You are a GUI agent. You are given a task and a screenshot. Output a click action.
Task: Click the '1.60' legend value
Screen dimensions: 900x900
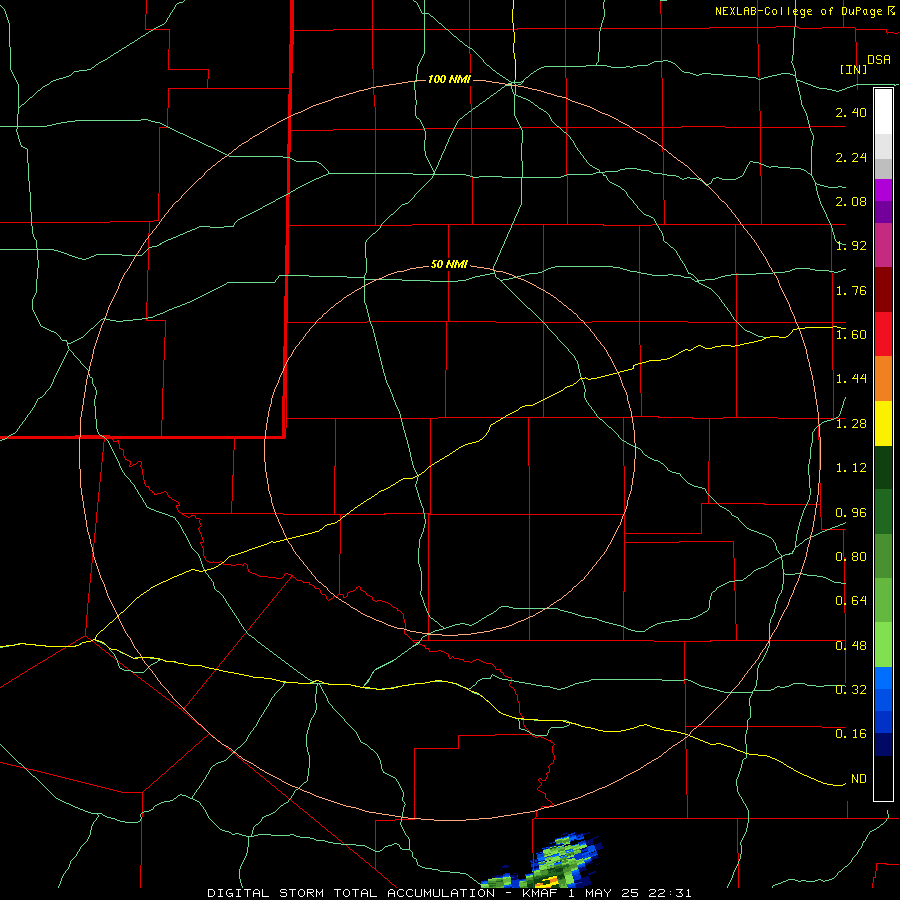click(x=851, y=335)
